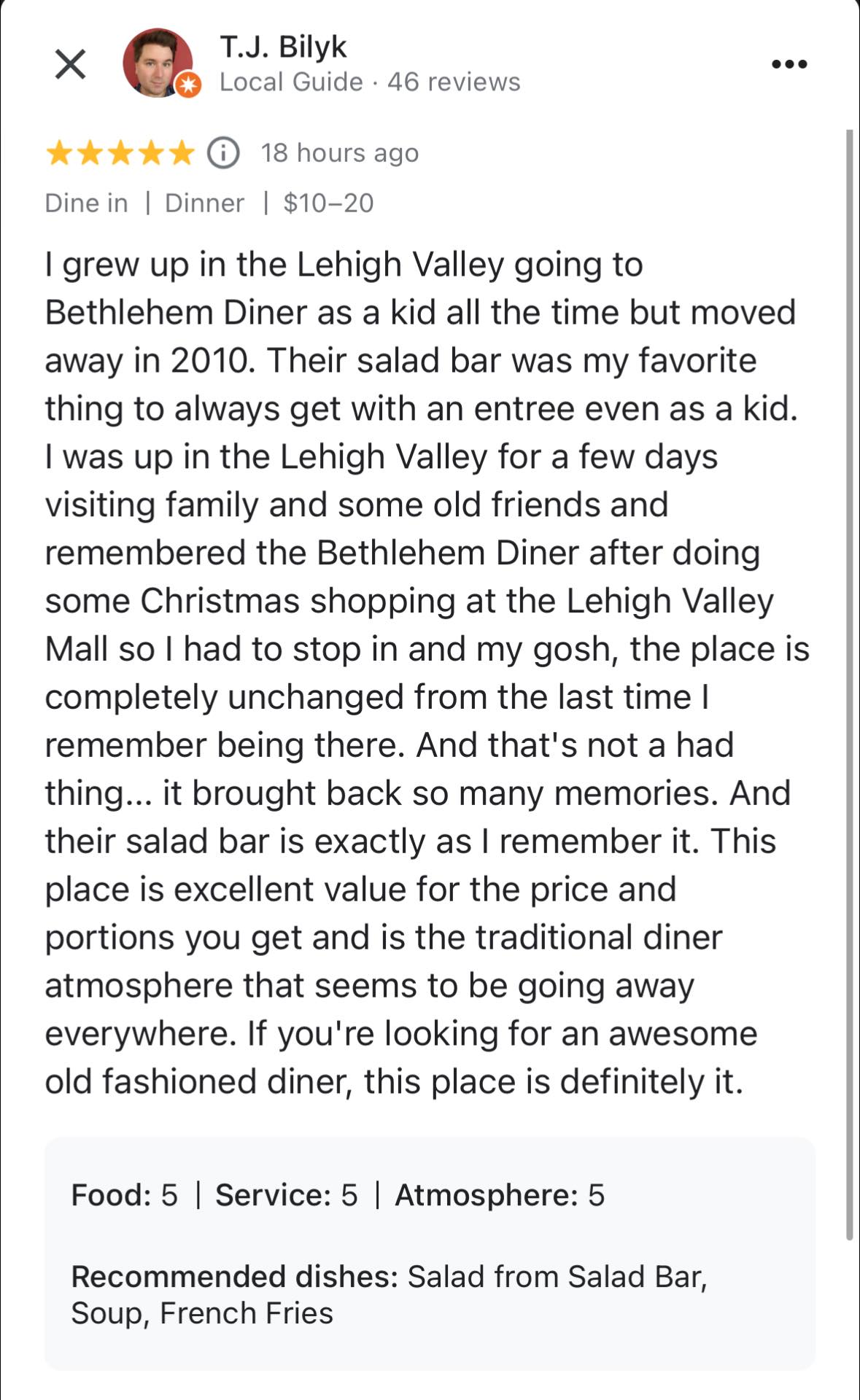Screen dimensions: 860x1400
Task: Click the review text about Bethlehem Diner
Action: coord(427,672)
